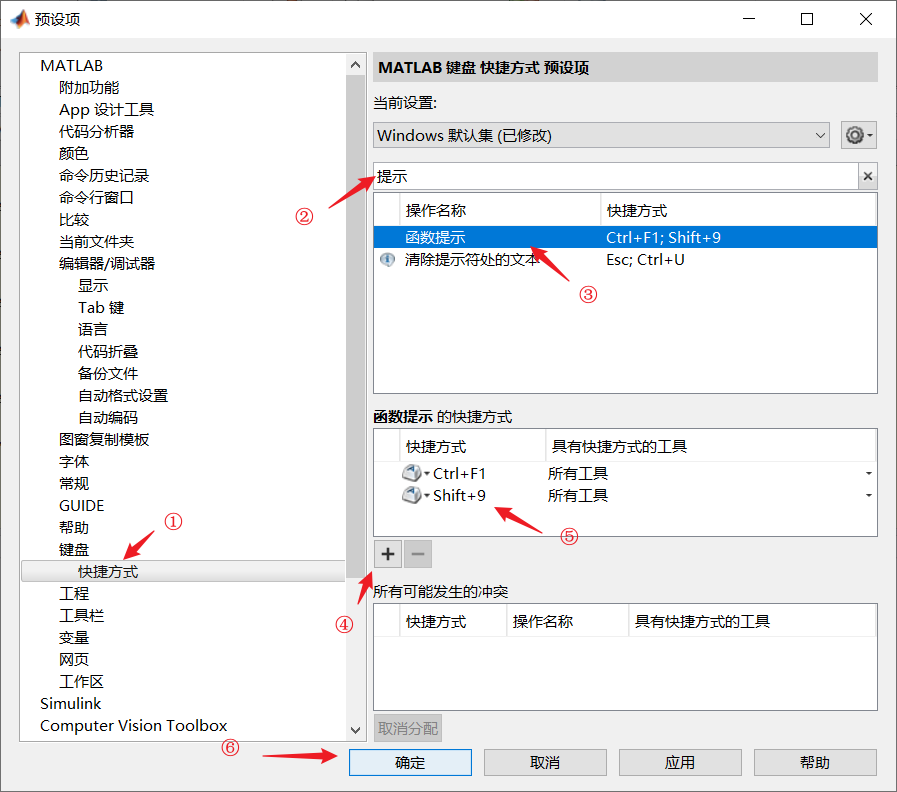Viewport: 897px width, 792px height.
Task: Click the 确定 button
Action: (410, 762)
